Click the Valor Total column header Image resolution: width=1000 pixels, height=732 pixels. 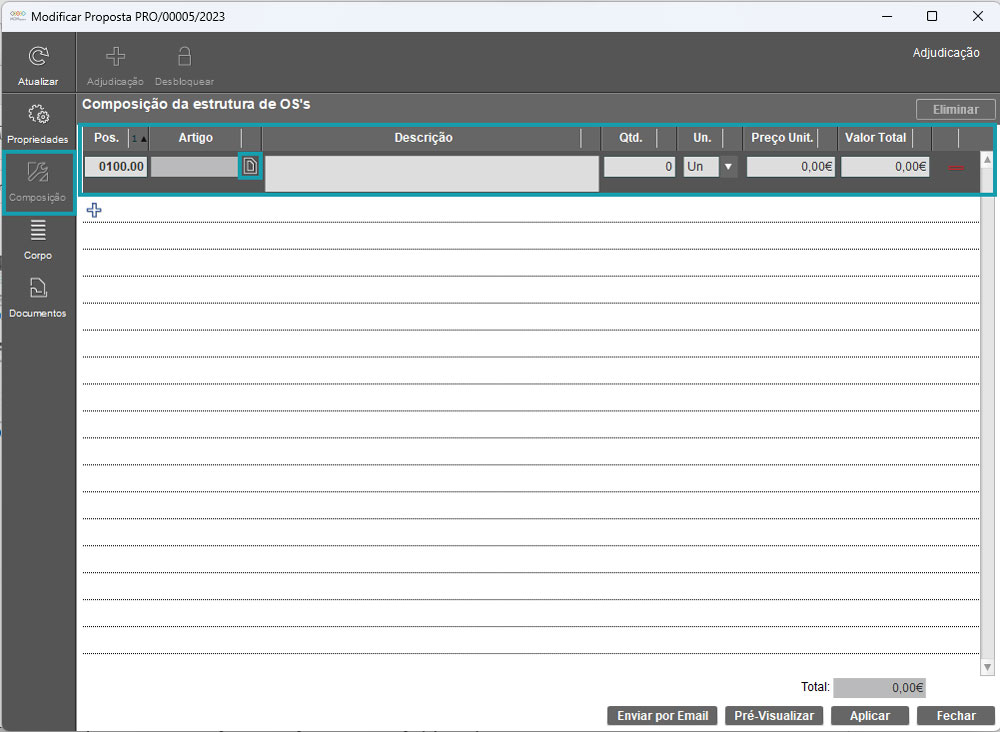click(x=875, y=138)
